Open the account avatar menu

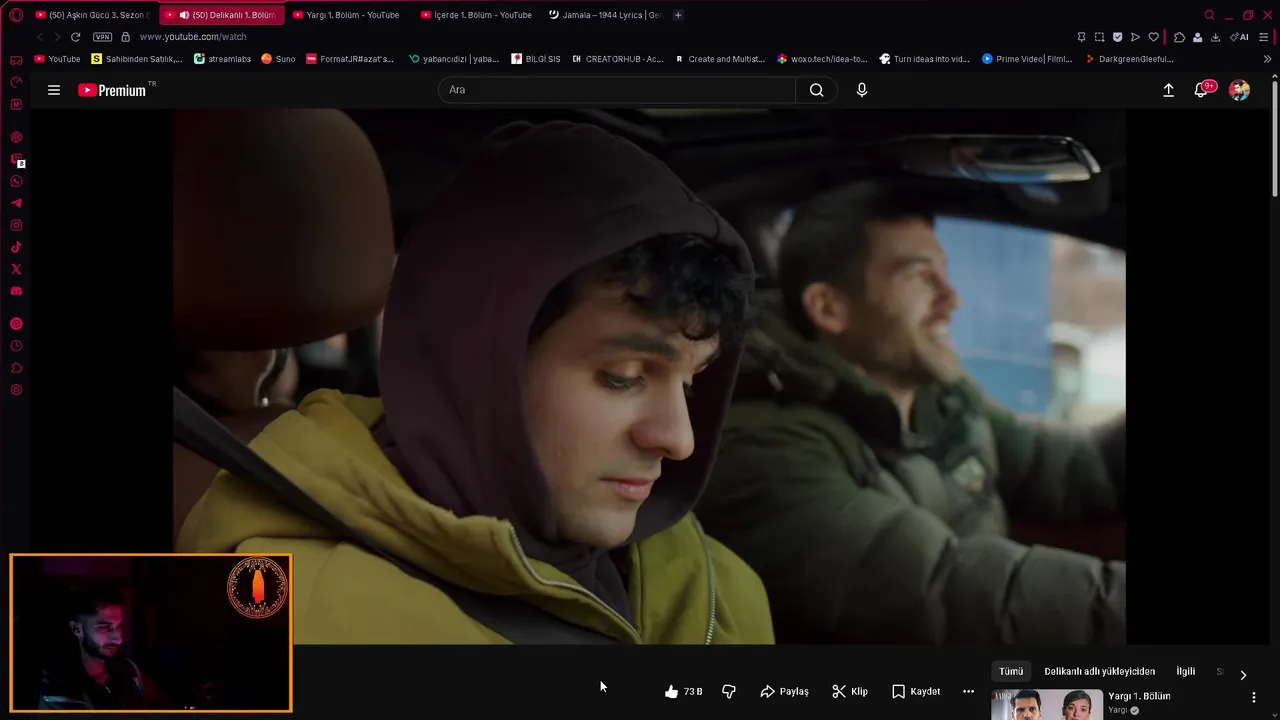click(x=1239, y=90)
